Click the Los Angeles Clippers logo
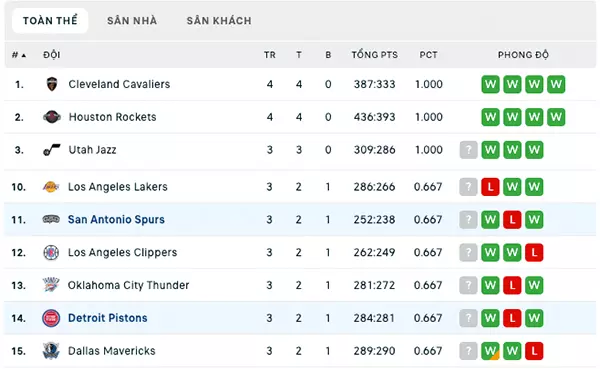Viewport: 600px width, 369px height. pos(51,252)
